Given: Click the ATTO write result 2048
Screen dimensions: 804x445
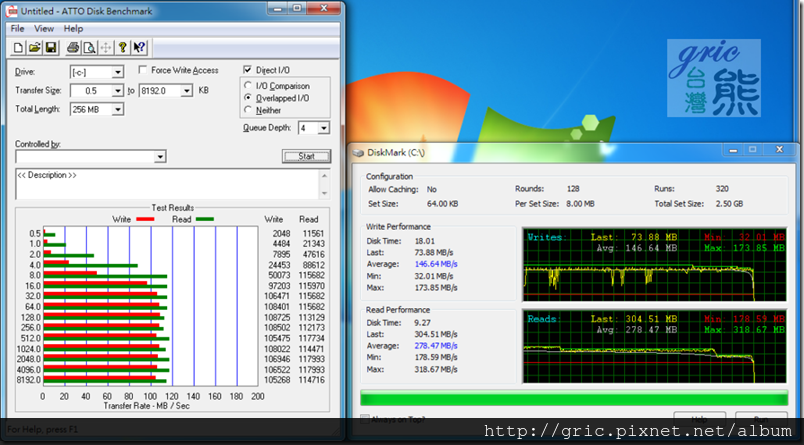Looking at the screenshot, I should point(282,233).
